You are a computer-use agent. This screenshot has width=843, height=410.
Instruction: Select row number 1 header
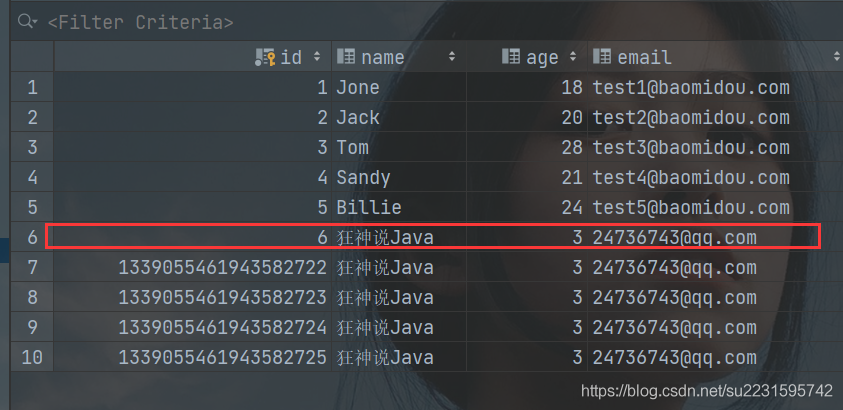point(32,88)
